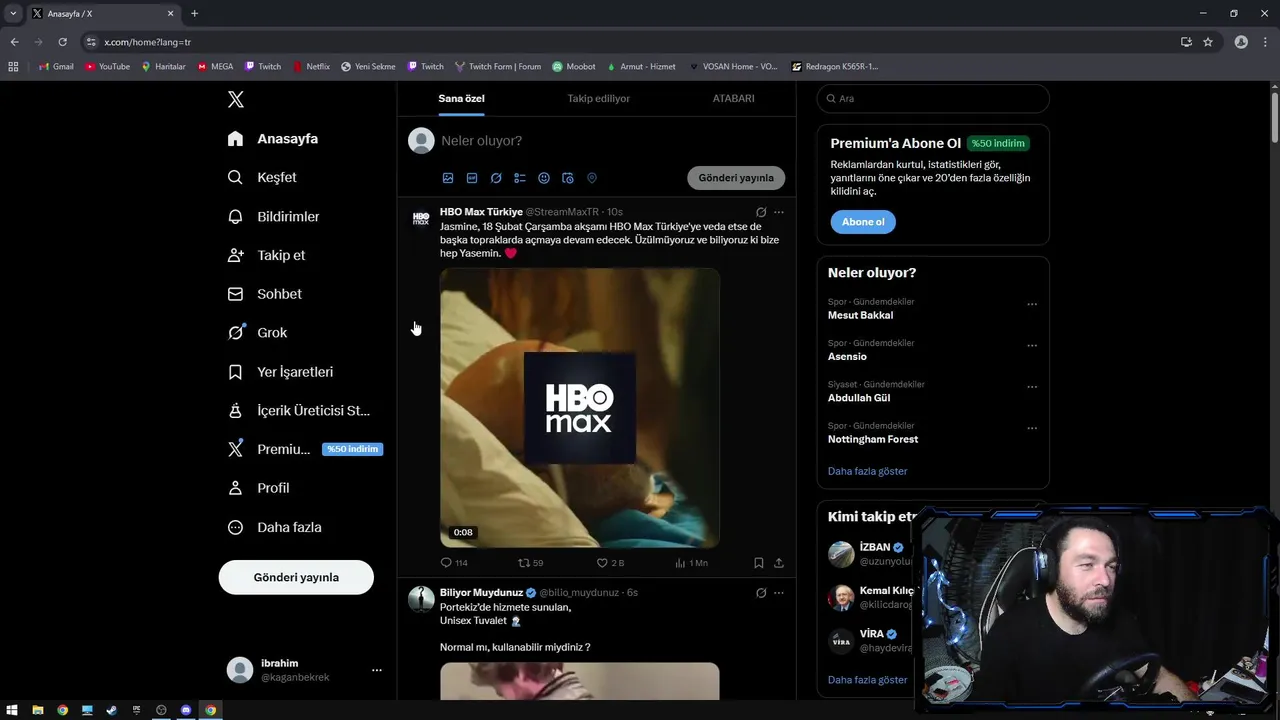Open Profil page
The width and height of the screenshot is (1280, 720).
[x=259, y=488]
